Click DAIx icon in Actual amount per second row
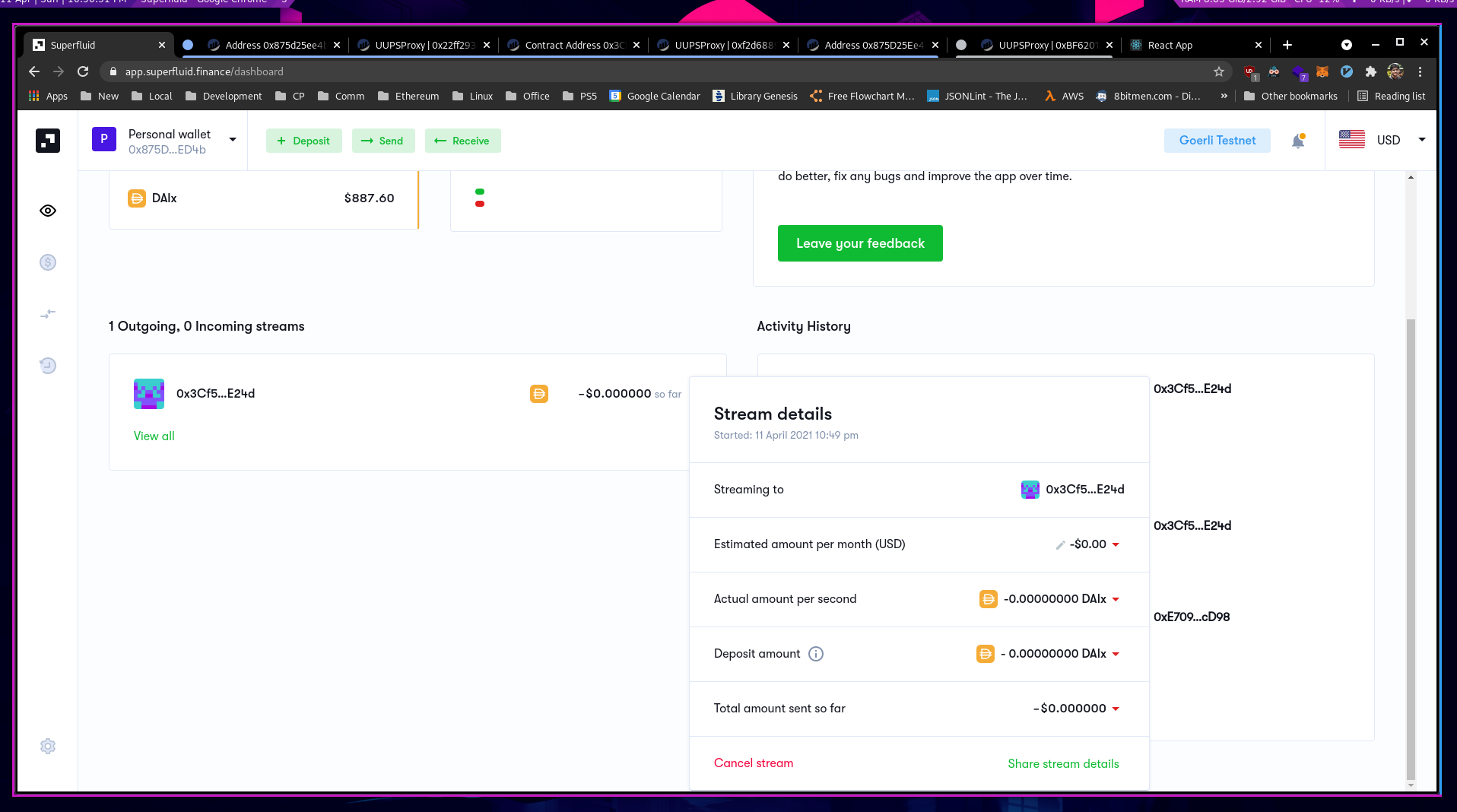Image resolution: width=1457 pixels, height=812 pixels. (x=989, y=599)
